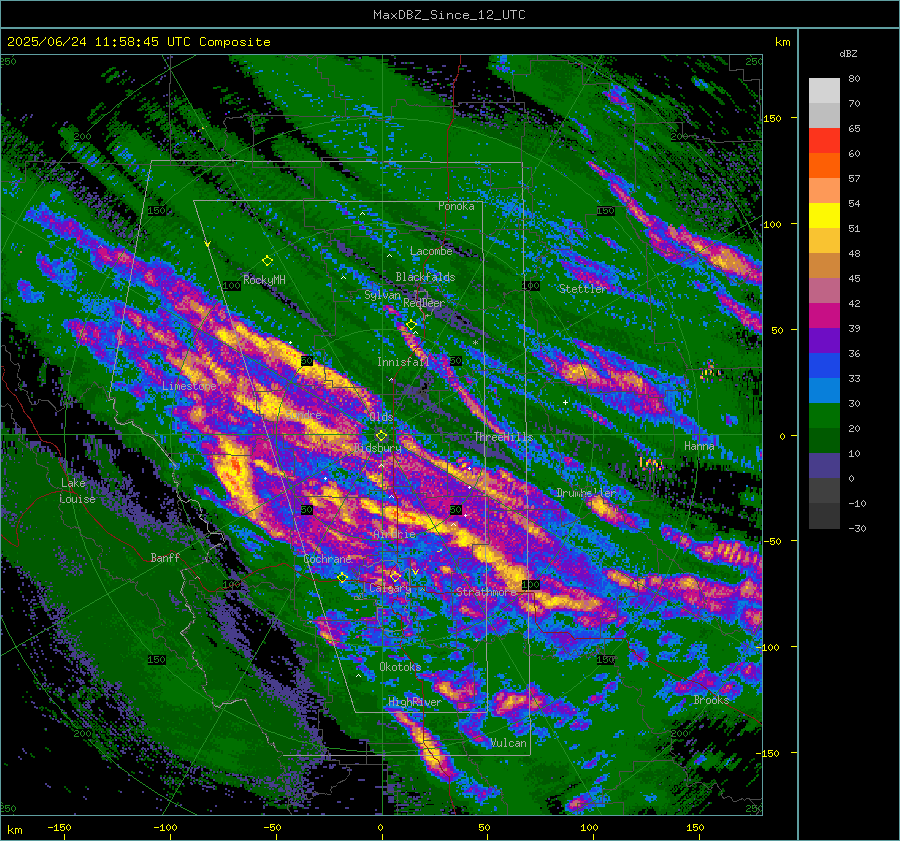Click the Lake Louise label
900x841 pixels.
pos(78,491)
